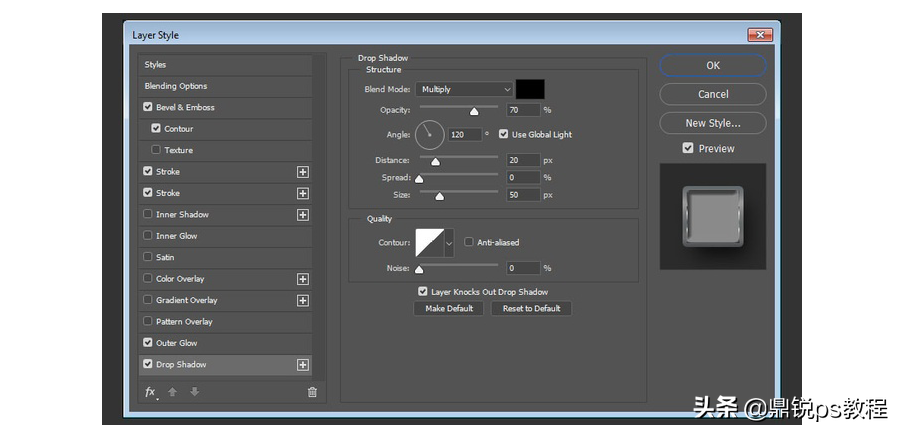Click the Distance value field showing 20
Viewport: 900px width, 433px height.
(x=523, y=160)
